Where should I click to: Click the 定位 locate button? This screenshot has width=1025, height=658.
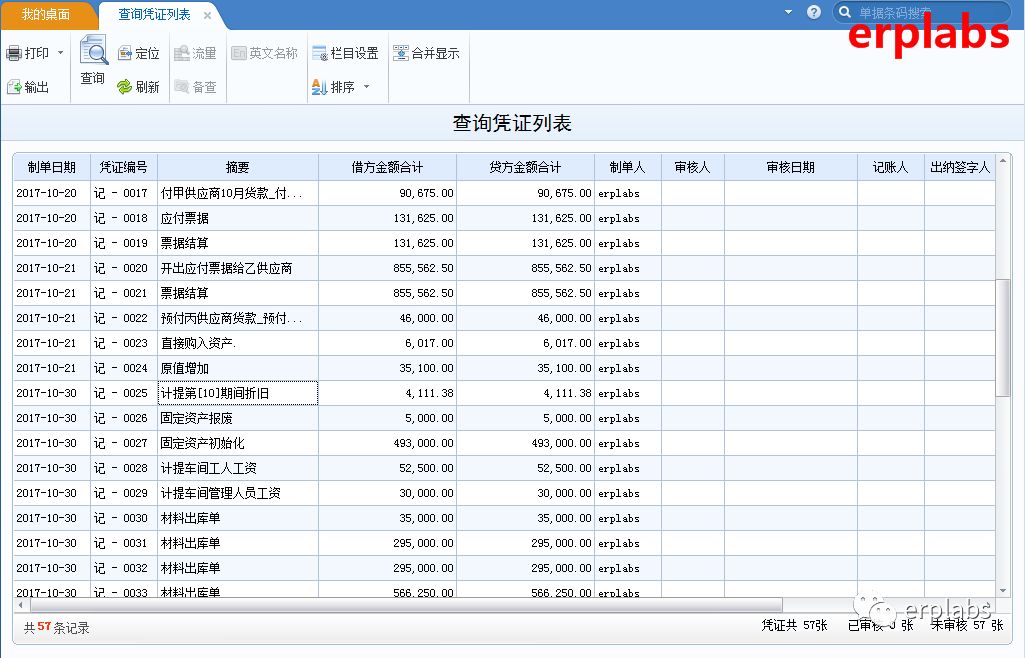pyautogui.click(x=138, y=53)
